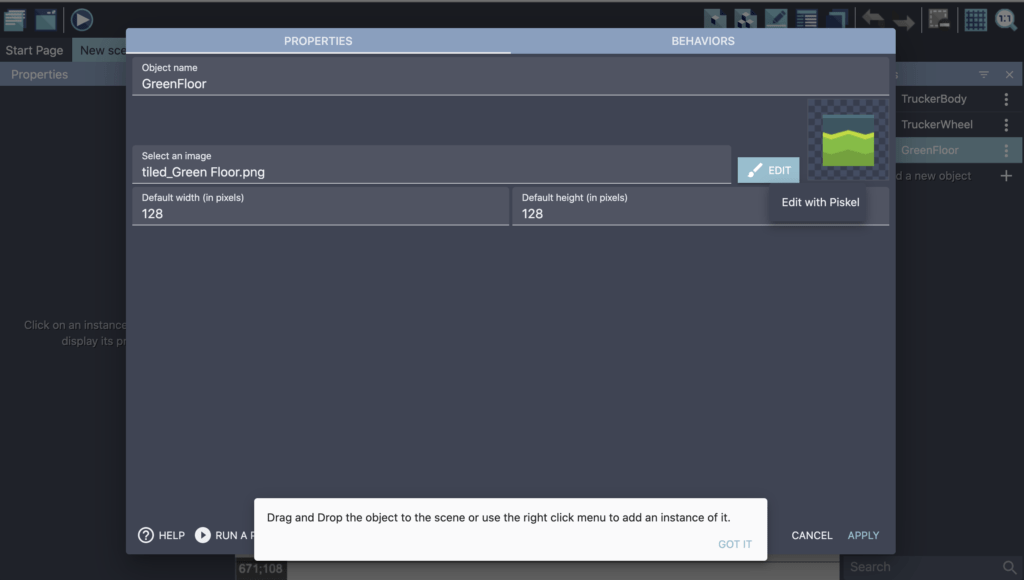
Task: Click the undo arrow in toolbar
Action: (x=873, y=18)
